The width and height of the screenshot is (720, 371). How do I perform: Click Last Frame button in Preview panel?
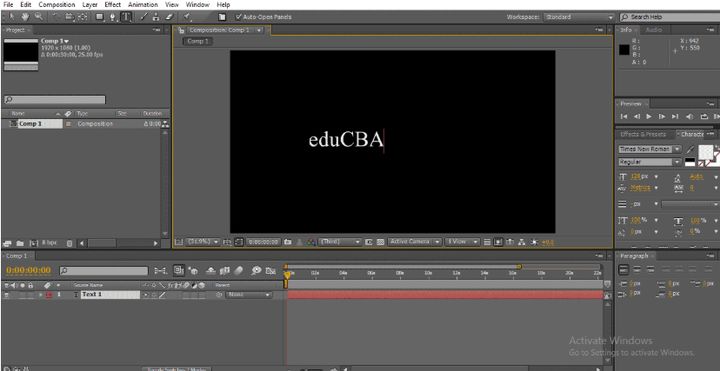tap(675, 117)
